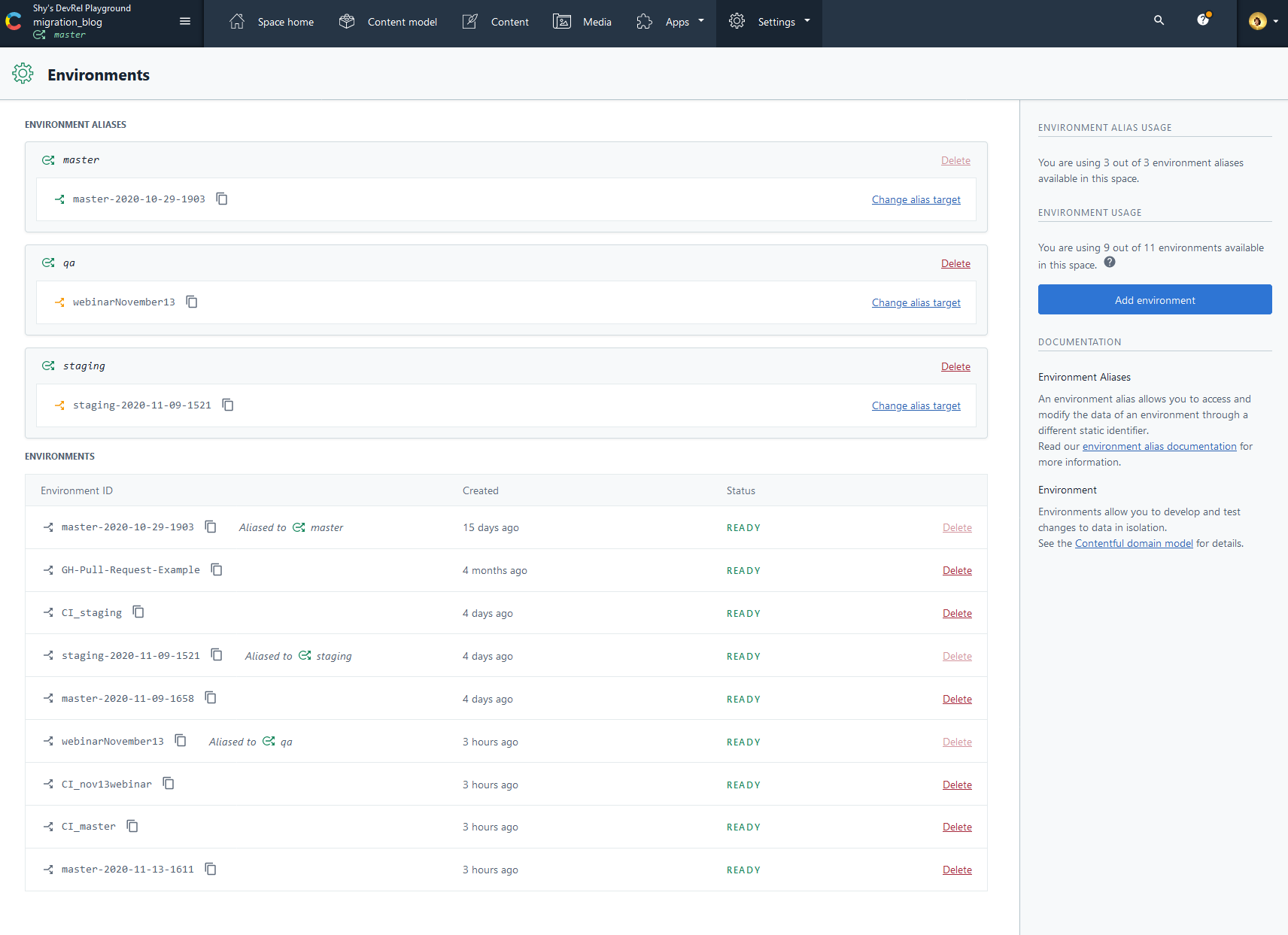This screenshot has width=1288, height=935.
Task: Navigate to Space home
Action: coord(272,22)
